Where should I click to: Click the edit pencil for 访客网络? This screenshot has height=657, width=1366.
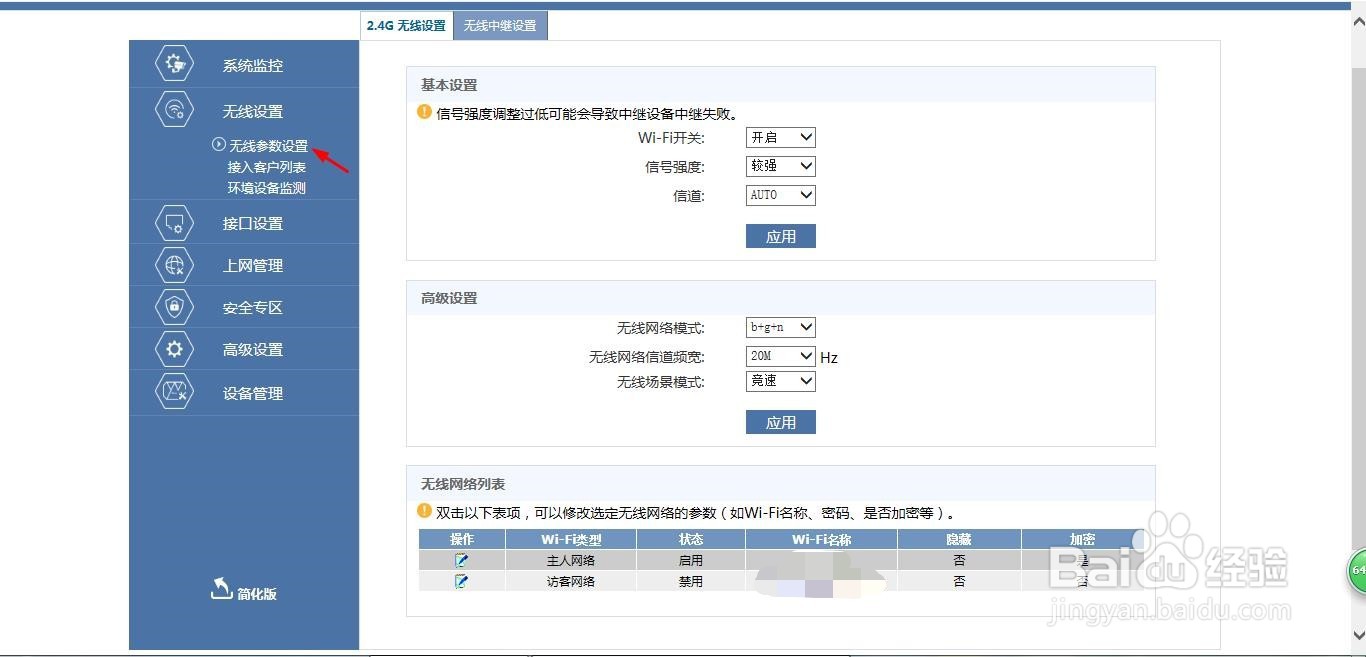461,581
